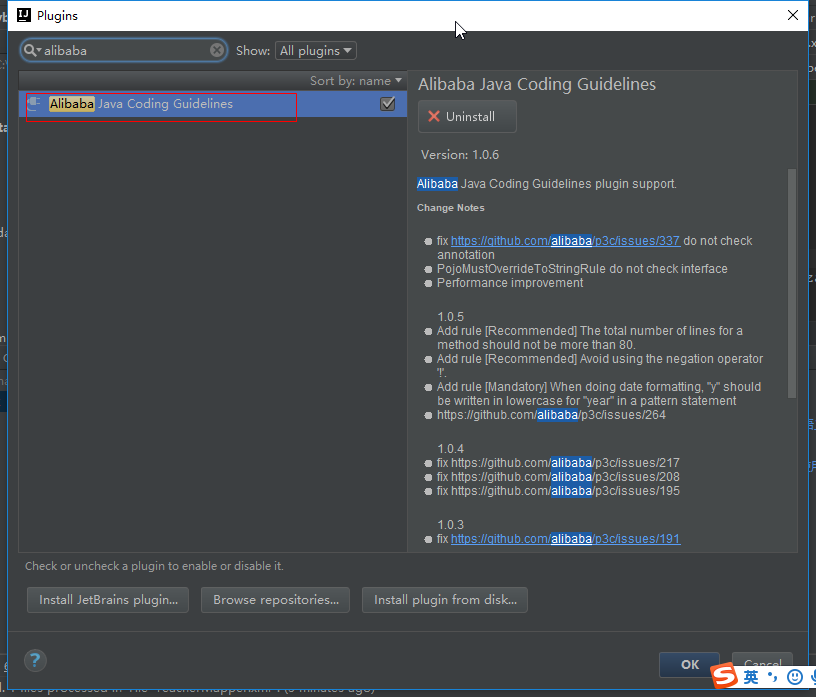Click the Install plugin from disk button

pos(444,600)
